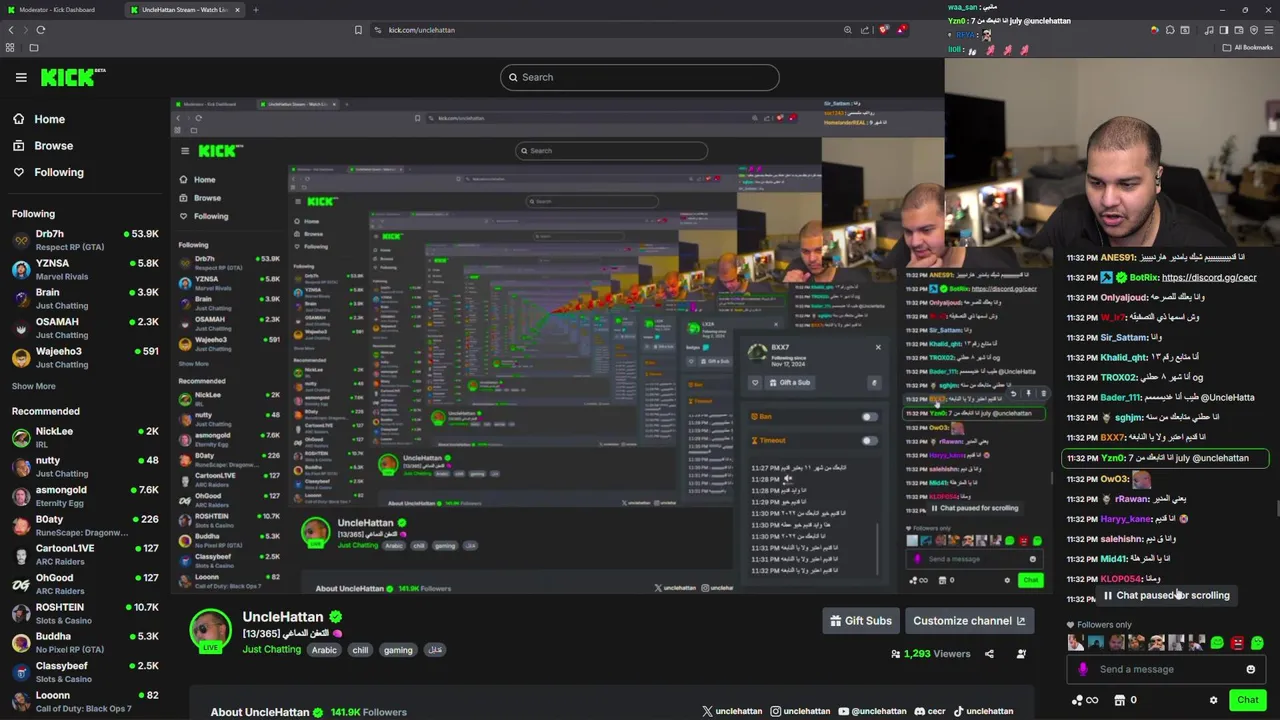Share the stream via share icon
Image resolution: width=1280 pixels, height=720 pixels.
pyautogui.click(x=989, y=654)
